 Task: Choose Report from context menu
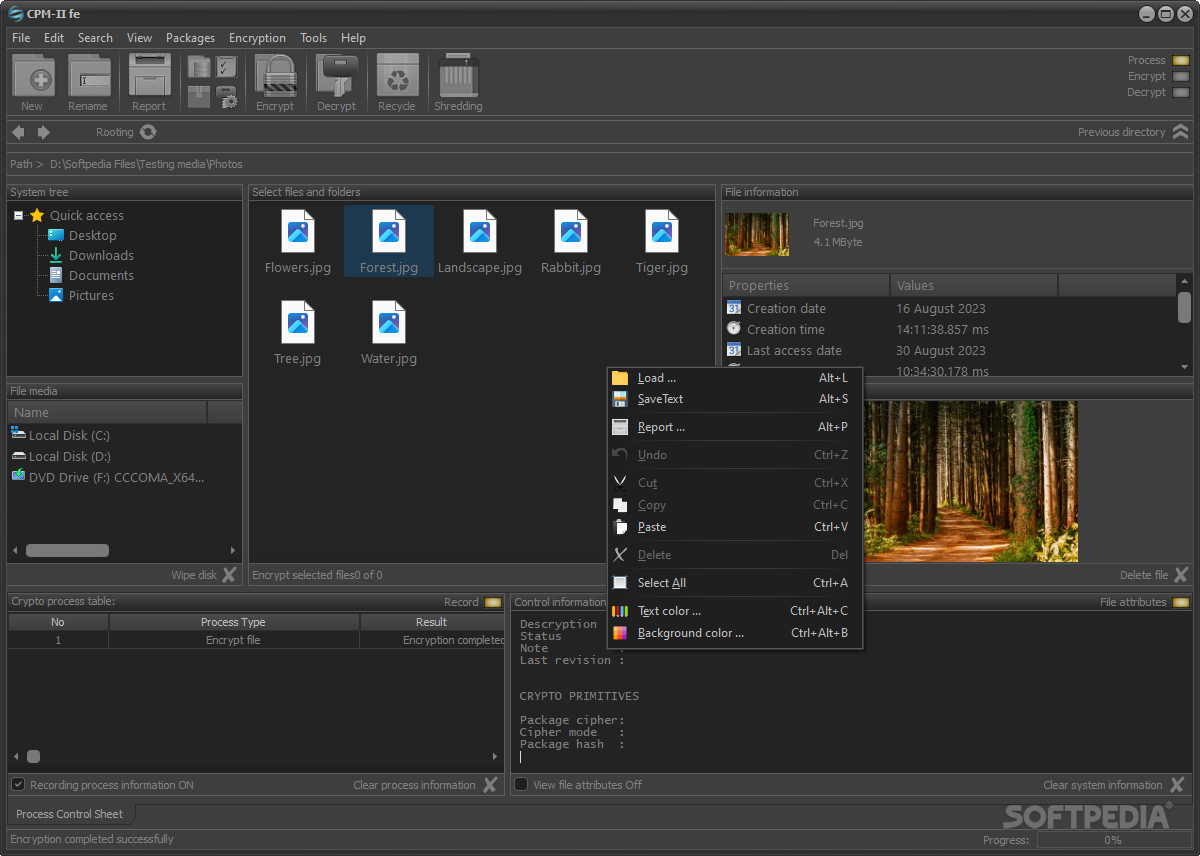point(734,427)
